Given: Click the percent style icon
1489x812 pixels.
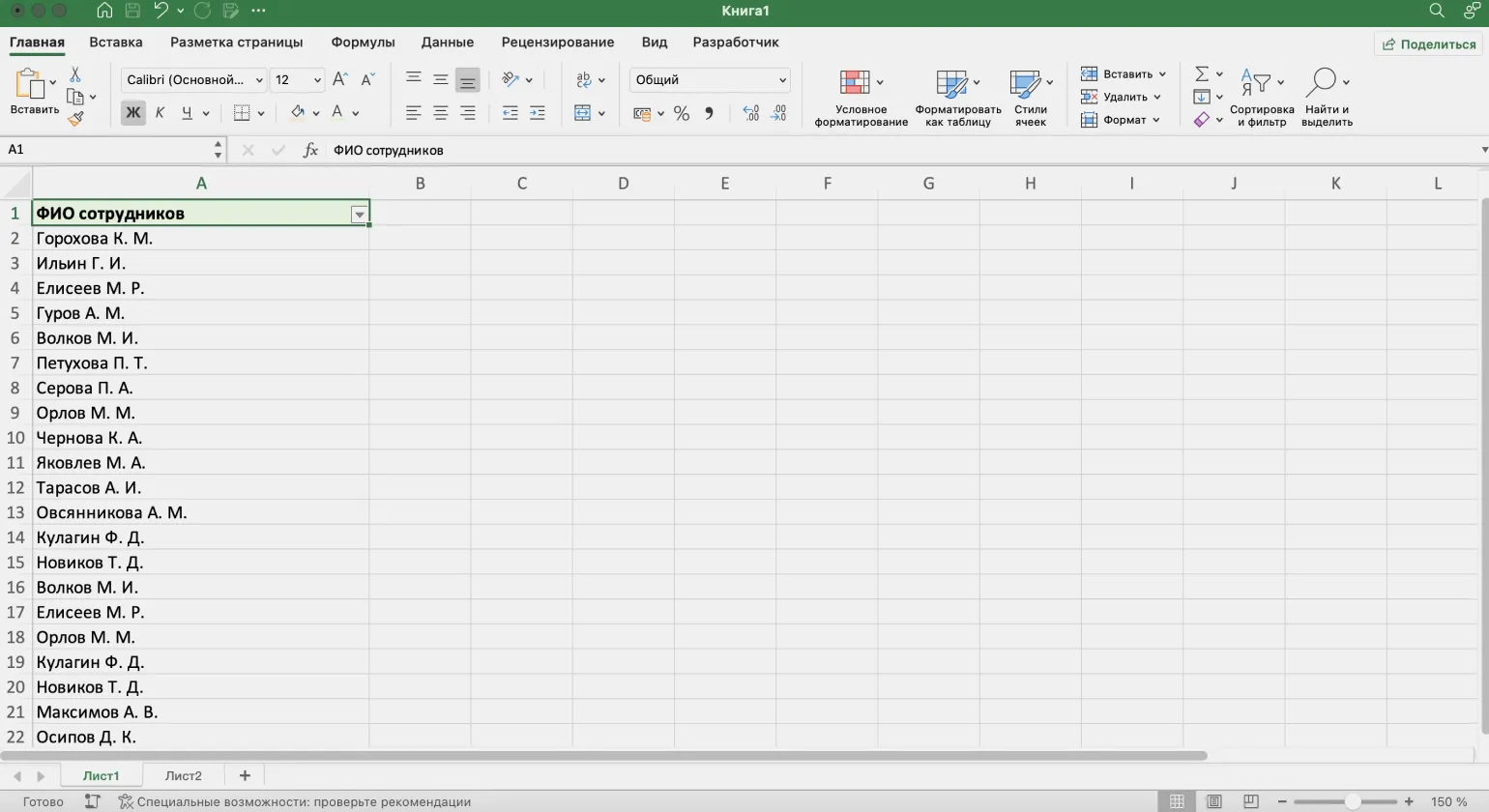Looking at the screenshot, I should coord(682,114).
